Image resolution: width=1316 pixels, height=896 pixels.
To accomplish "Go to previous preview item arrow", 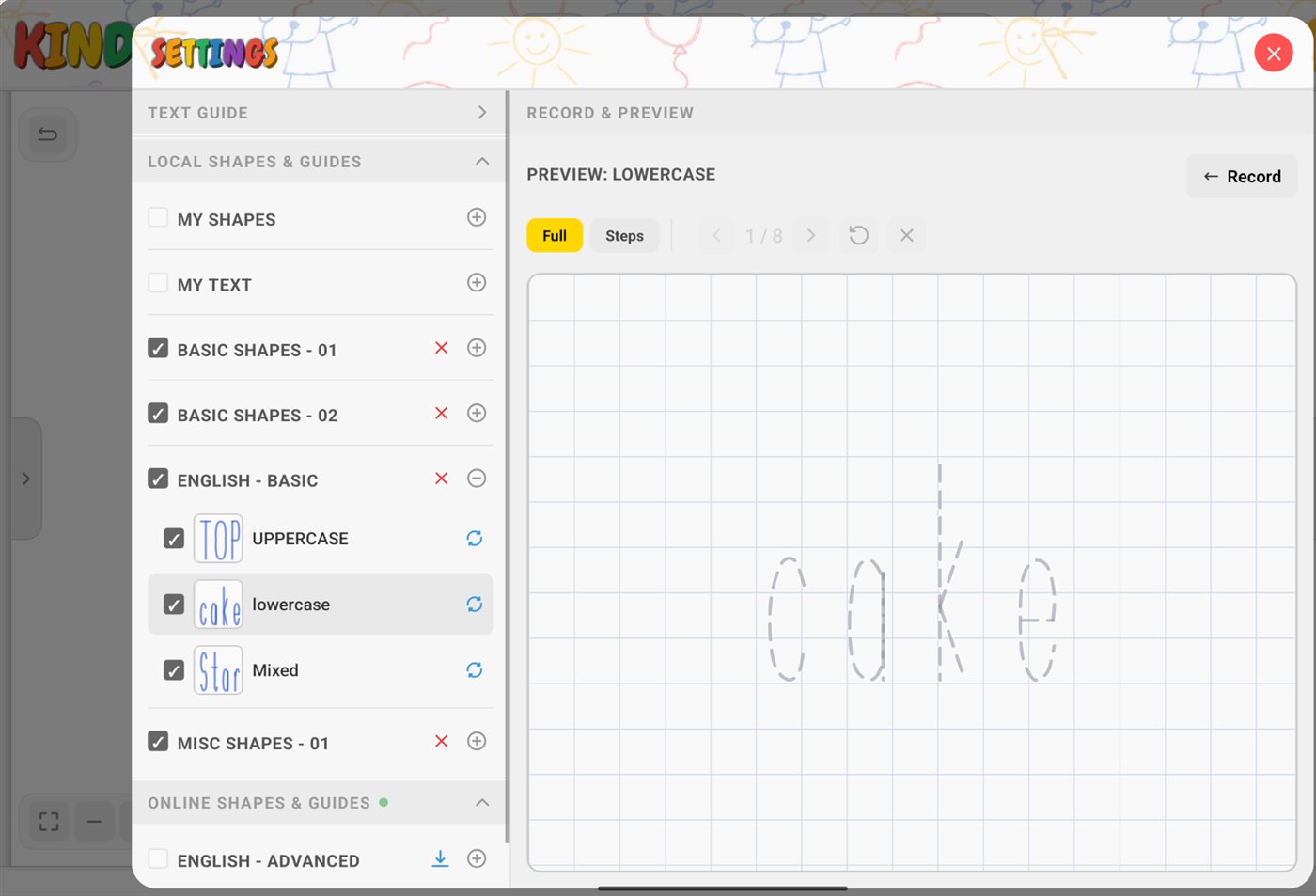I will (x=716, y=235).
